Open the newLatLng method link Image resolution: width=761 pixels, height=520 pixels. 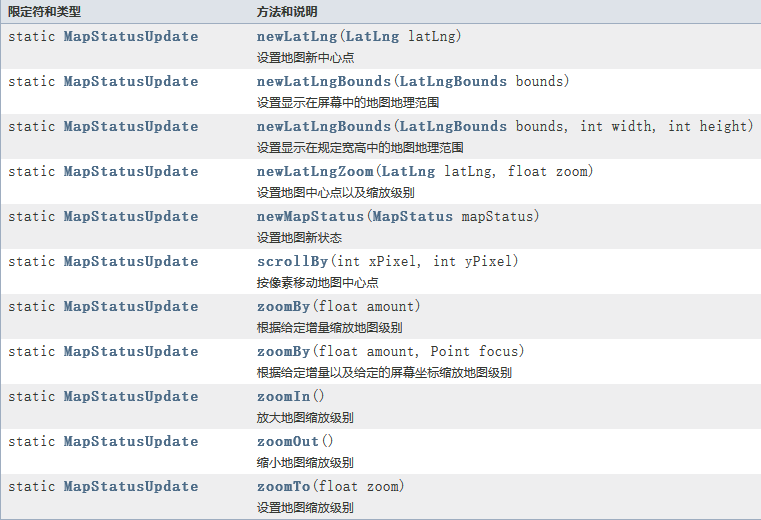click(297, 36)
